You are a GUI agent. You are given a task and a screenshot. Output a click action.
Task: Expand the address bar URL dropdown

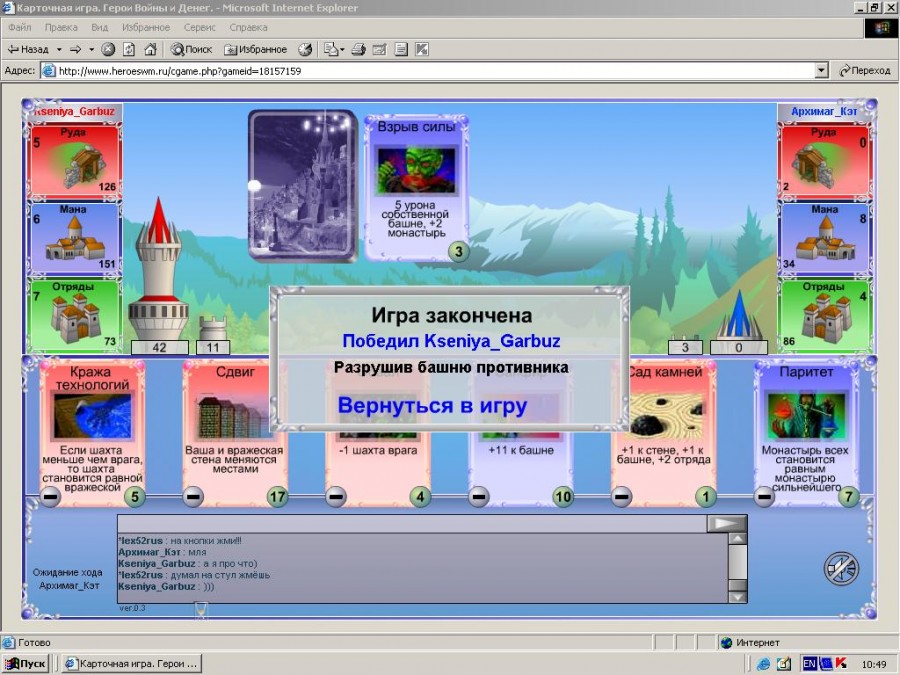(x=821, y=71)
